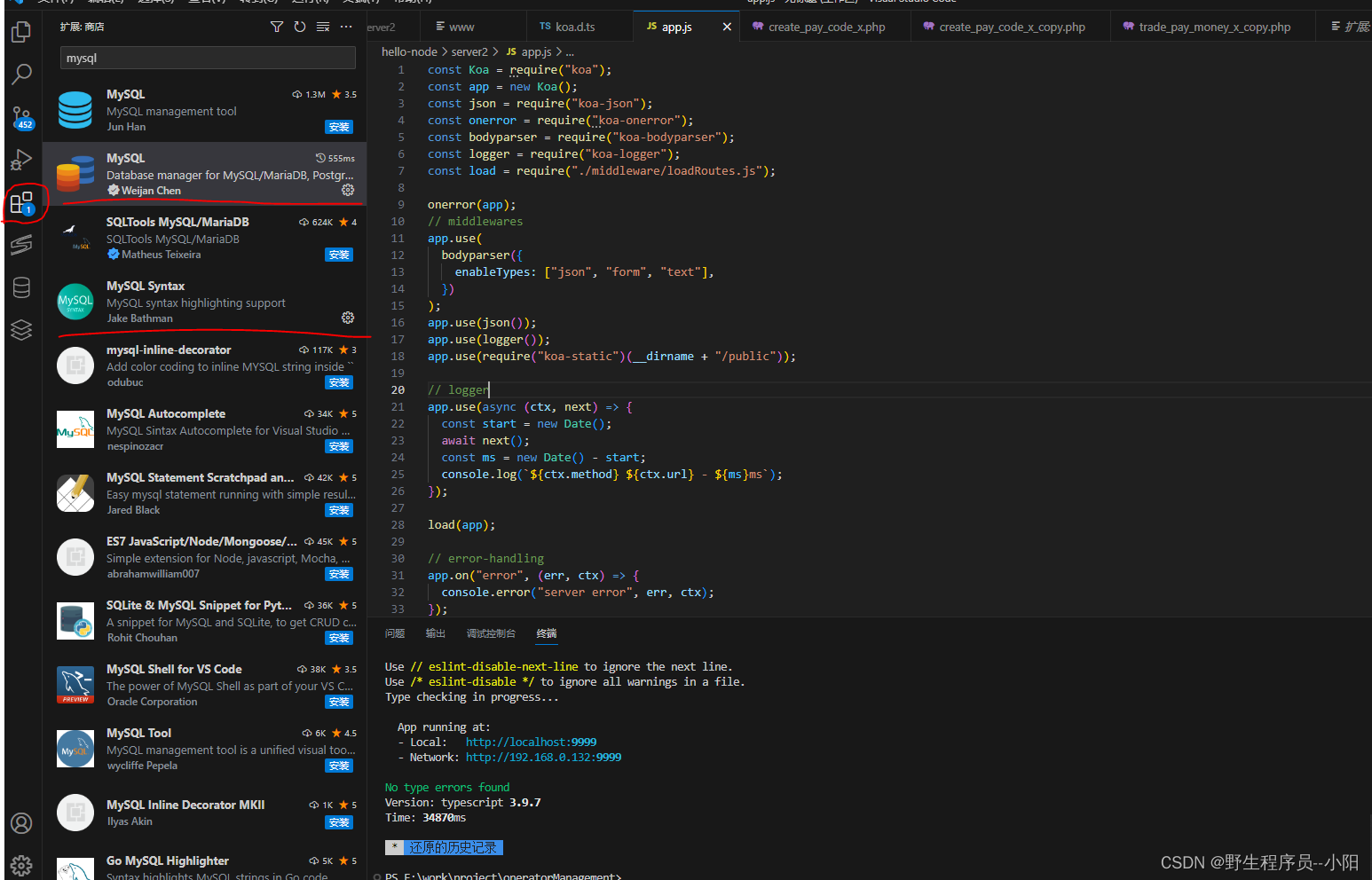Screen dimensions: 1372x880
Task: Install MySQL Autocomplete extension
Action: (x=339, y=446)
